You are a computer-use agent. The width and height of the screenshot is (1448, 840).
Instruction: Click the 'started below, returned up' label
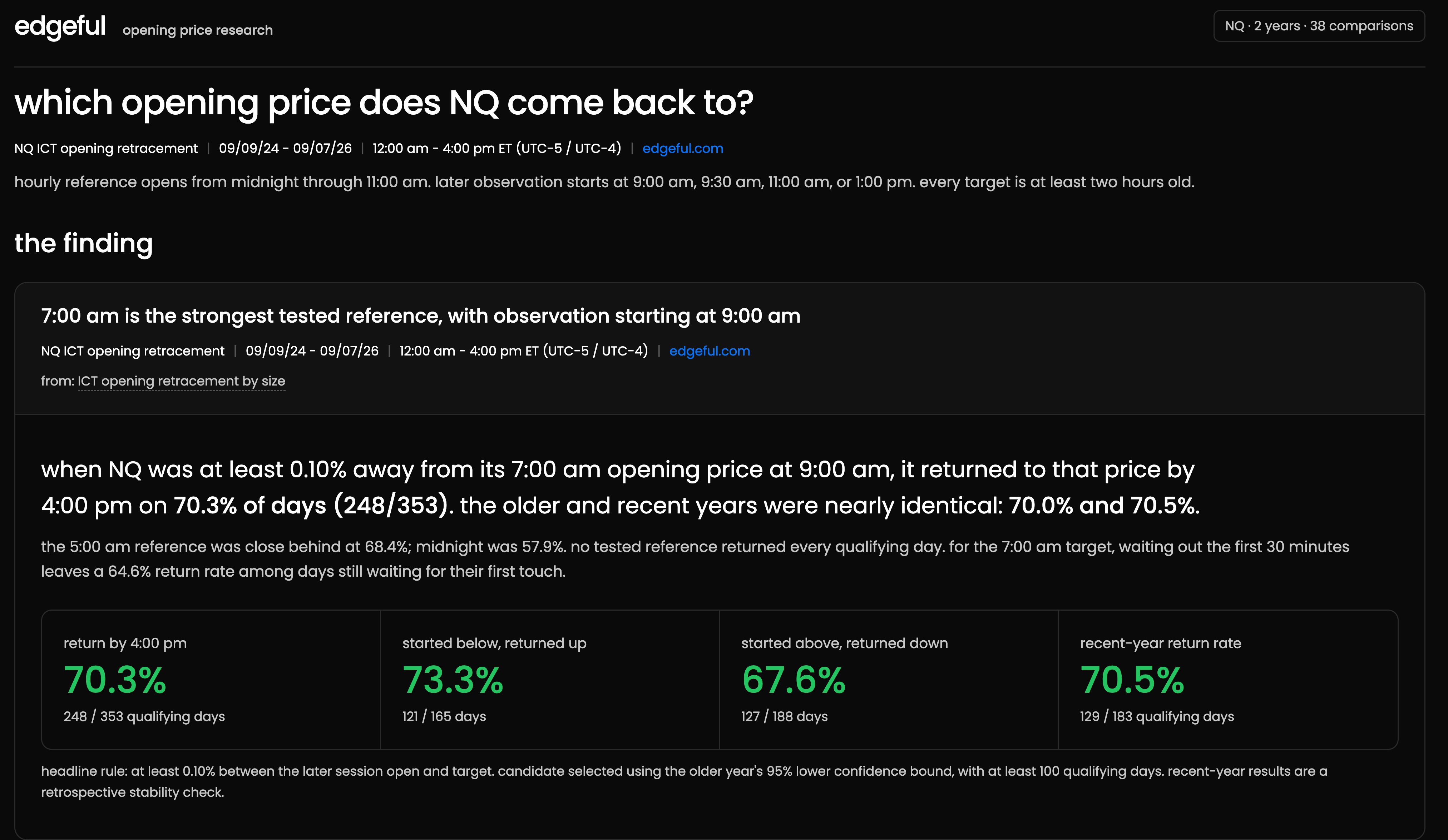494,643
